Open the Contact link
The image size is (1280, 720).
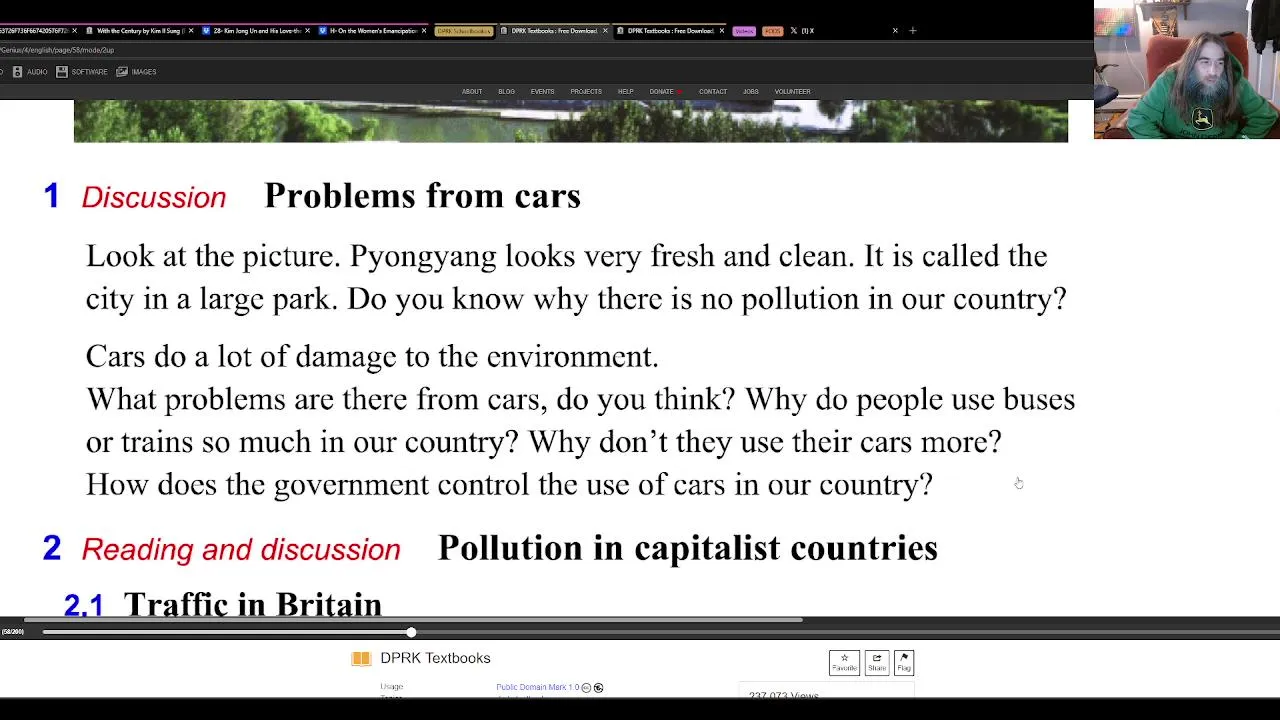[x=713, y=92]
